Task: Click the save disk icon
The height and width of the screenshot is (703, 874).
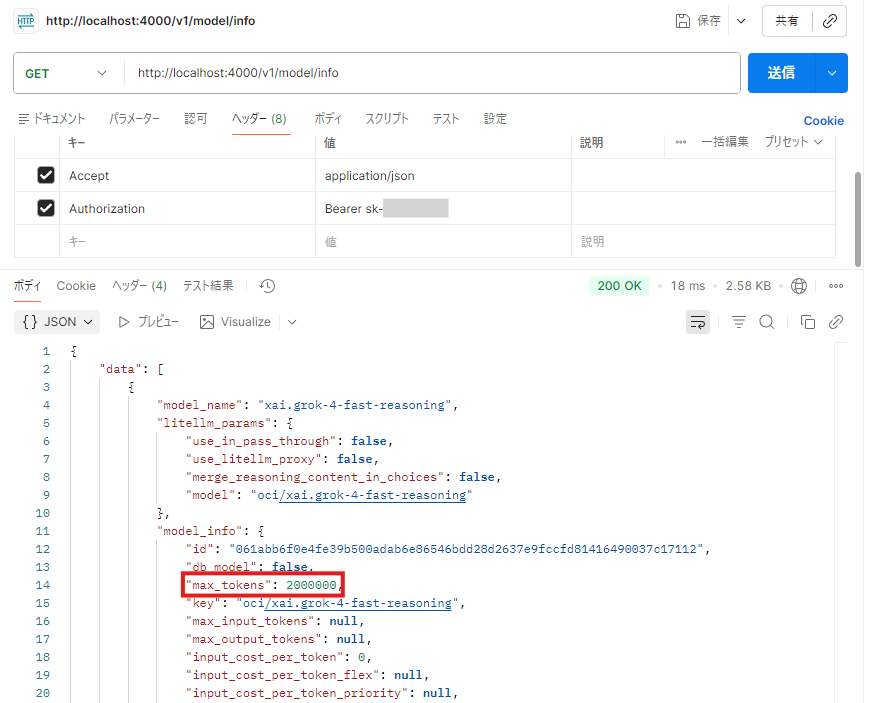Action: click(x=682, y=21)
